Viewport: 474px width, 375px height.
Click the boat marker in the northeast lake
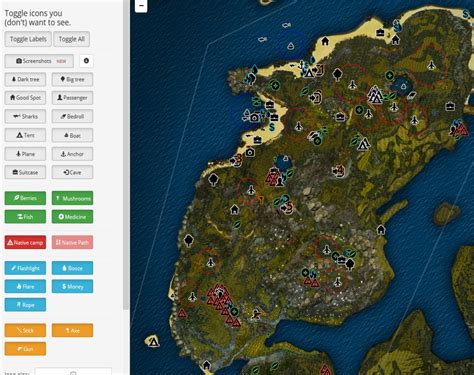click(404, 86)
